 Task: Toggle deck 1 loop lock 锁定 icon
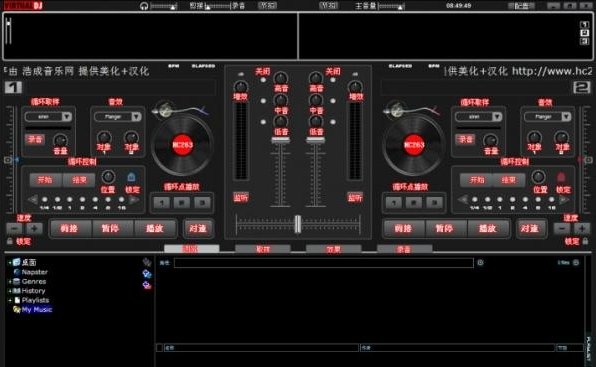pos(131,177)
